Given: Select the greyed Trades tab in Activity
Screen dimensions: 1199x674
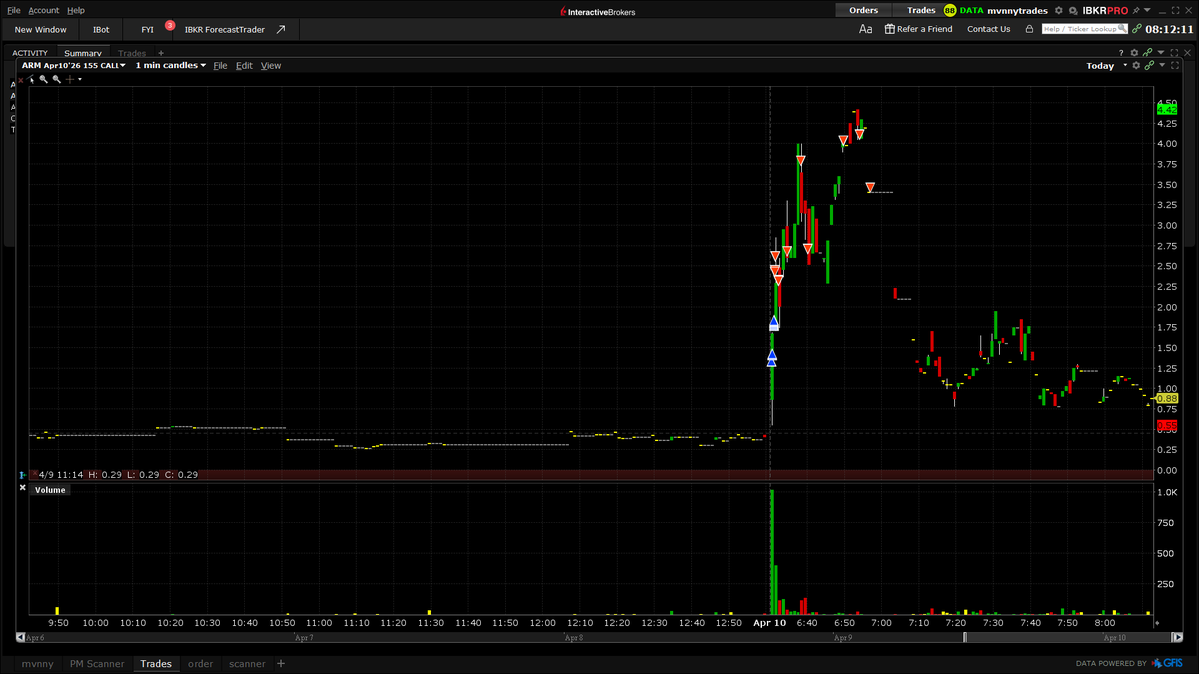Looking at the screenshot, I should [x=132, y=54].
